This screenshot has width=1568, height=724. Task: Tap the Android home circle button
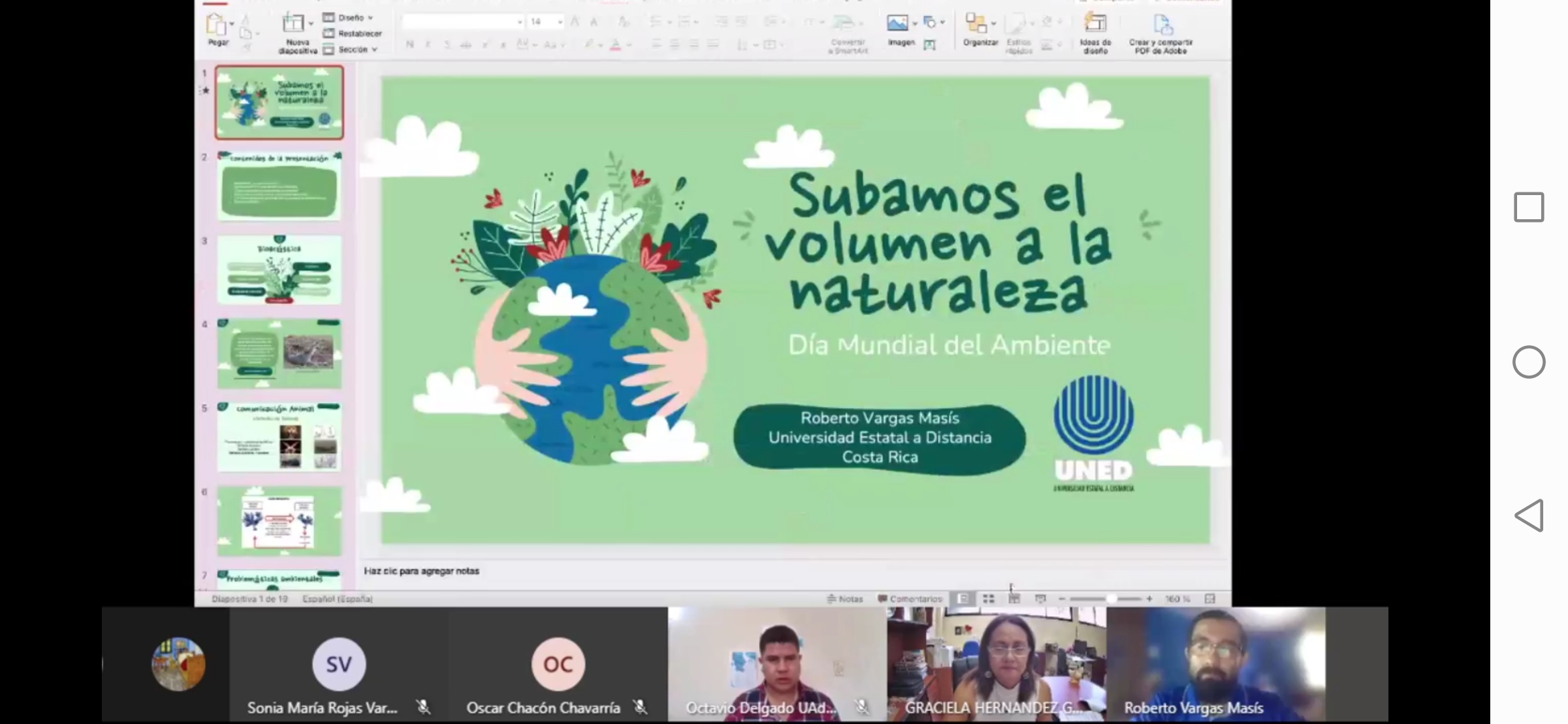1528,362
